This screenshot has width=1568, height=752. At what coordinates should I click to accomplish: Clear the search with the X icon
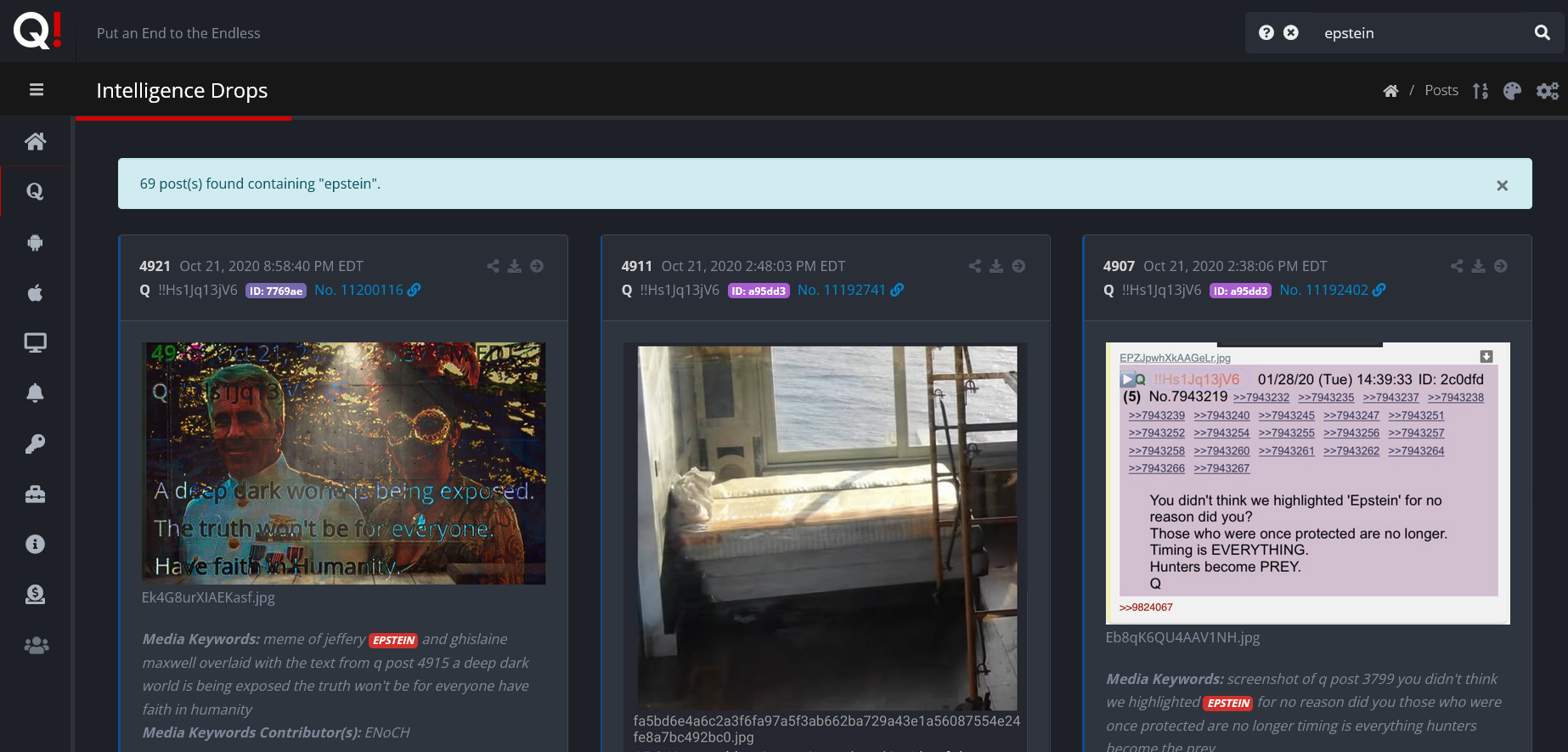coord(1291,32)
